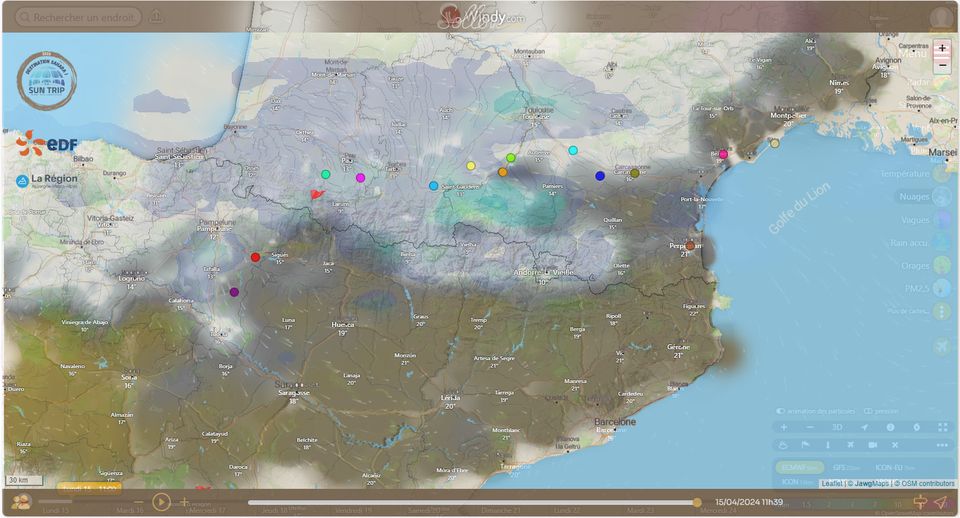Switch to the ICON-EU forecast model
960x518 pixels.
point(888,467)
